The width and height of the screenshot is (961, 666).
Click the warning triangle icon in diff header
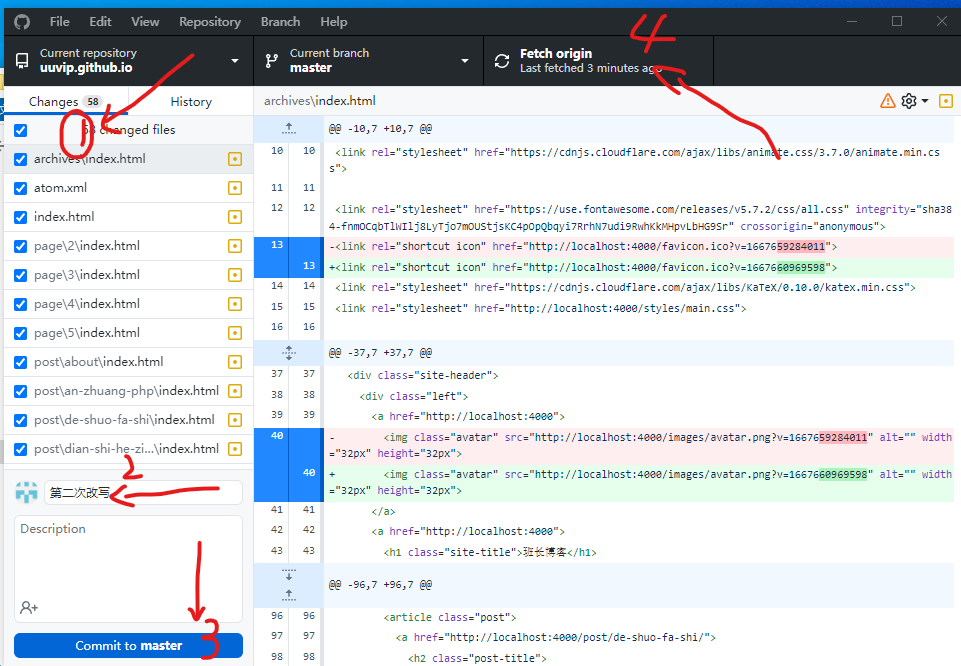click(x=887, y=101)
